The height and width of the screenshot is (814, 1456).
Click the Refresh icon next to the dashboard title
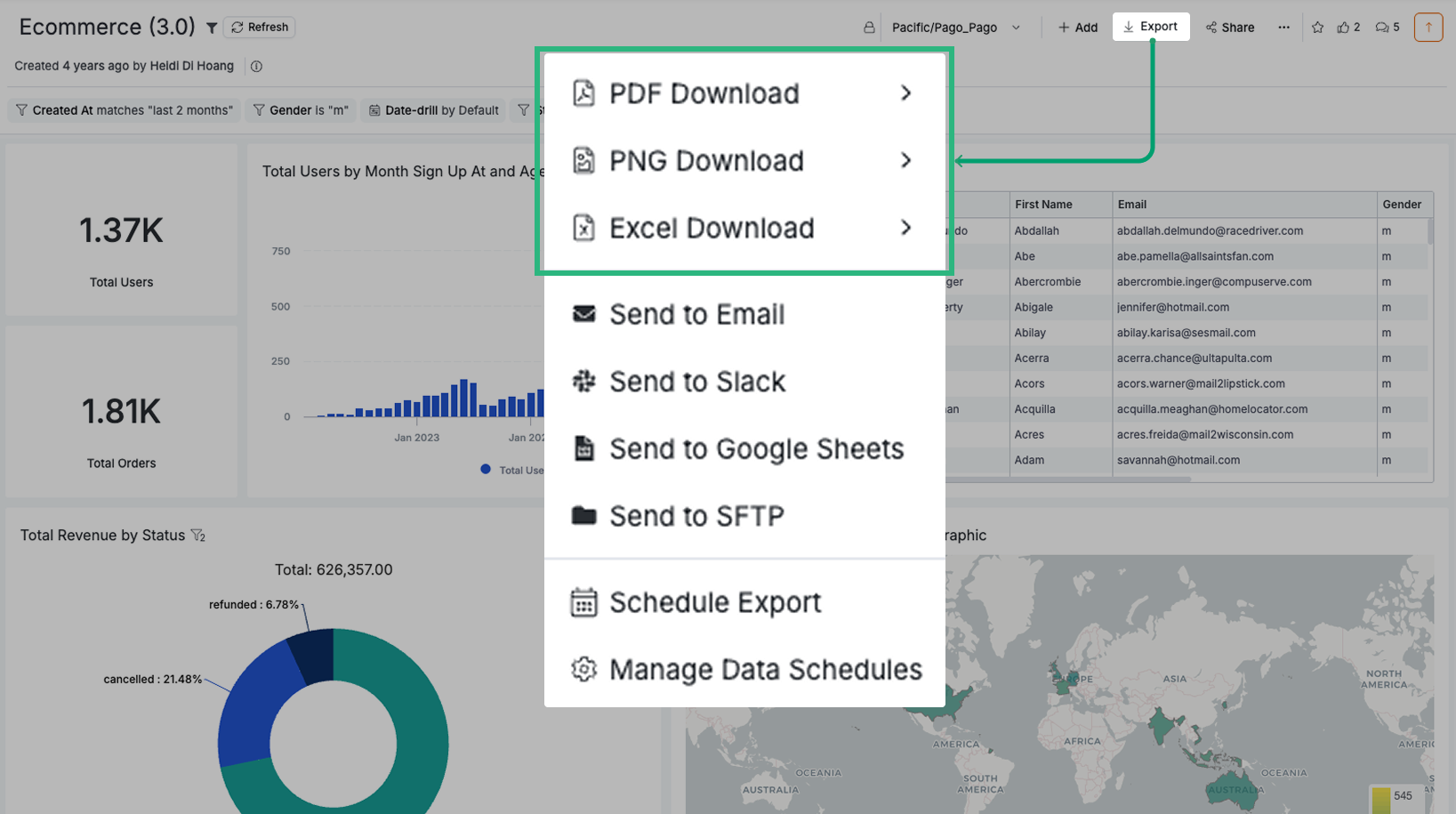237,27
